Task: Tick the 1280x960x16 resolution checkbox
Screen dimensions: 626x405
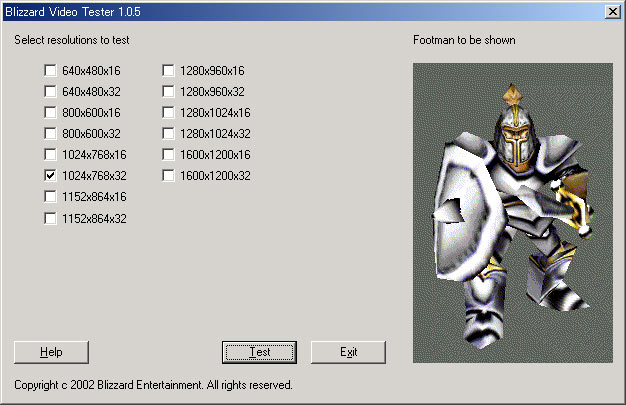Action: (x=168, y=71)
